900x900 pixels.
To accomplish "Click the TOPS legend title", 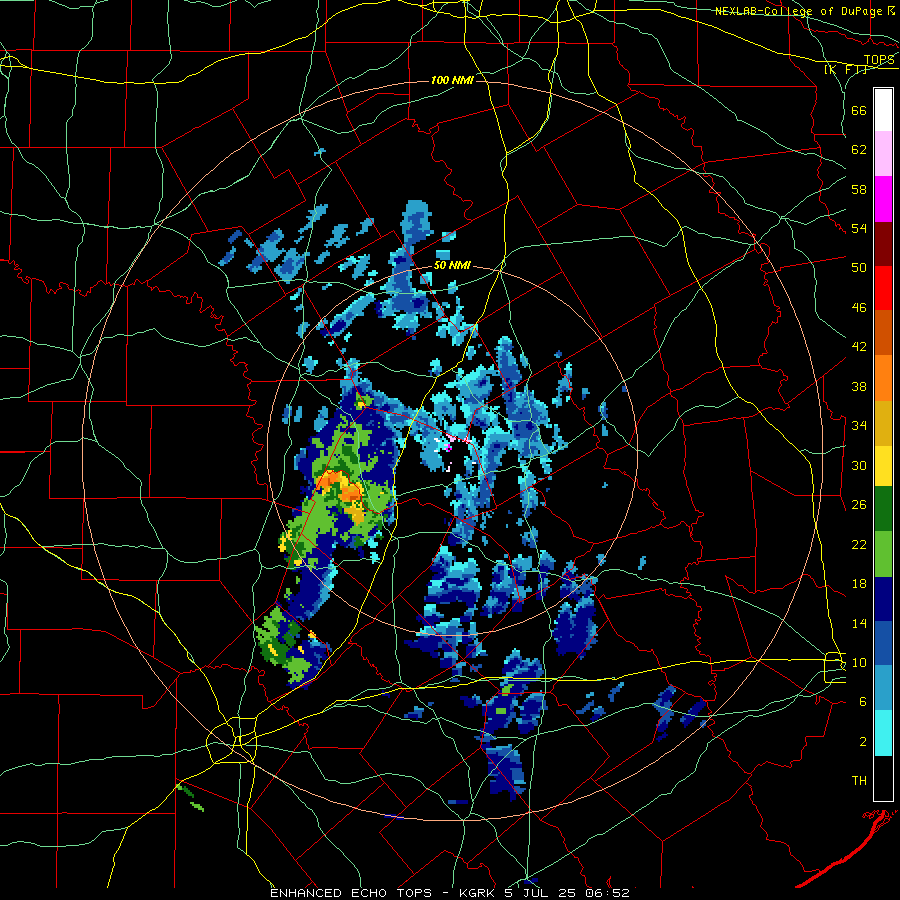I will coord(879,60).
